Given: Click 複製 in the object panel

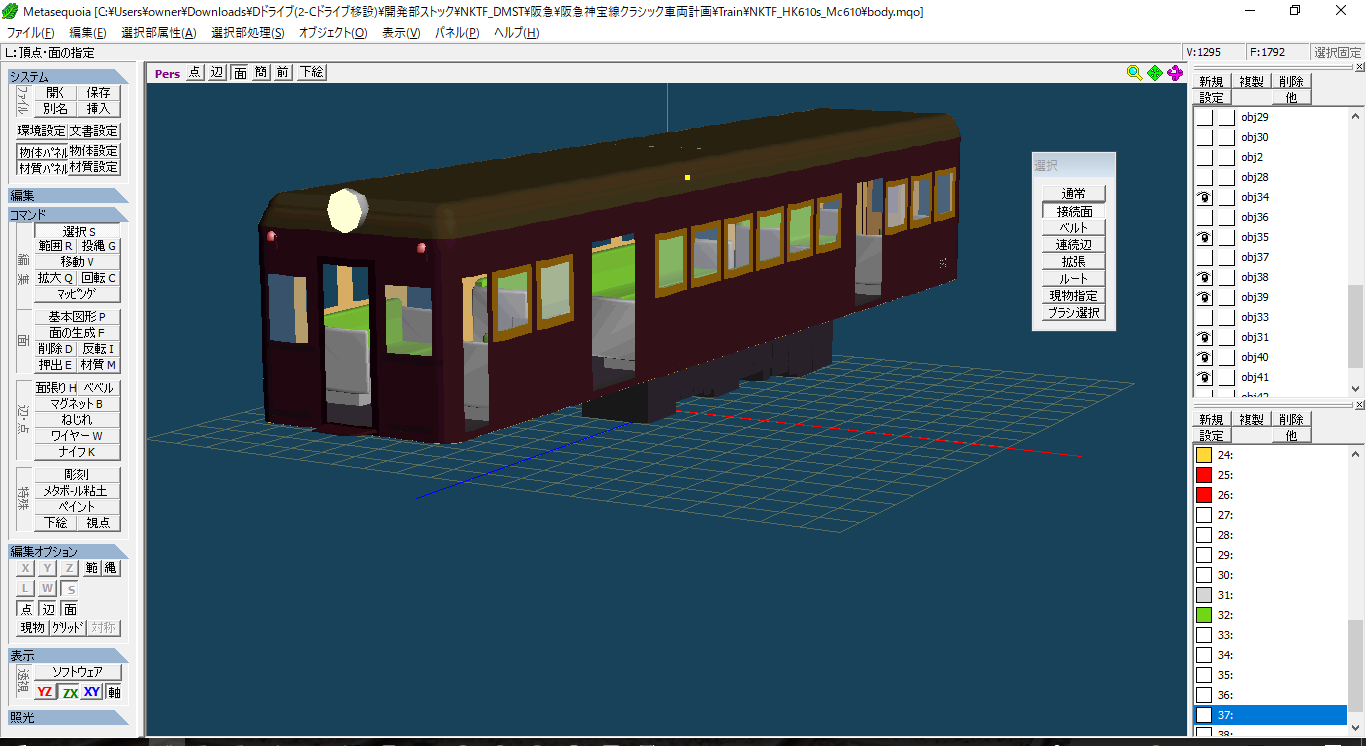Looking at the screenshot, I should pyautogui.click(x=1251, y=82).
